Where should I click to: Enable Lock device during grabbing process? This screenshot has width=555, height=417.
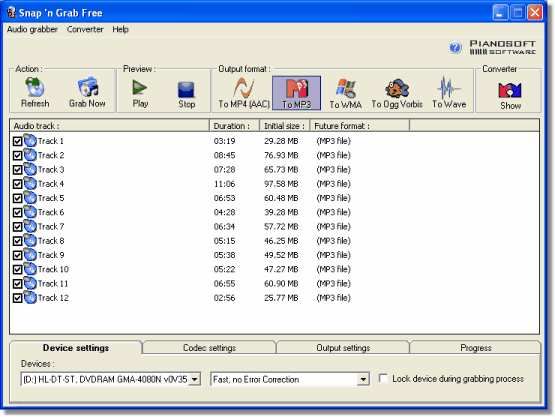click(x=383, y=378)
